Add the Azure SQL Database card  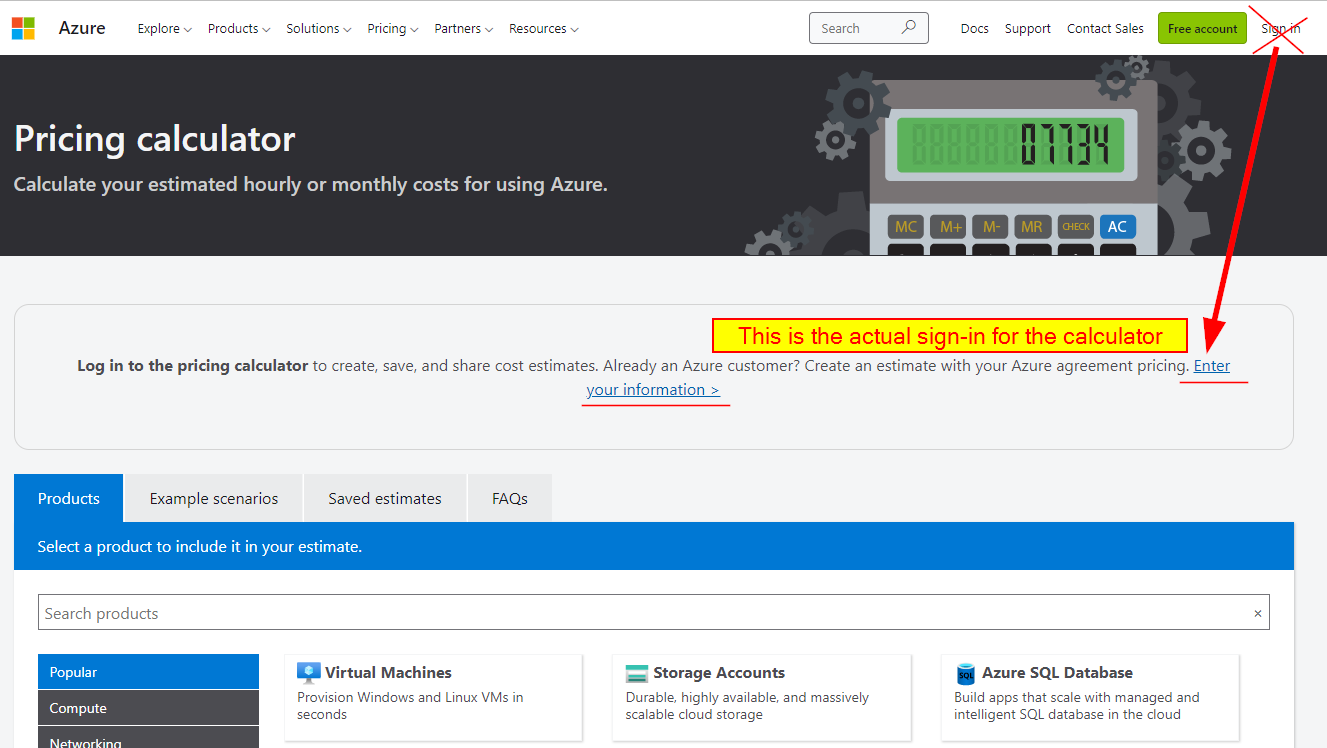click(x=1090, y=698)
